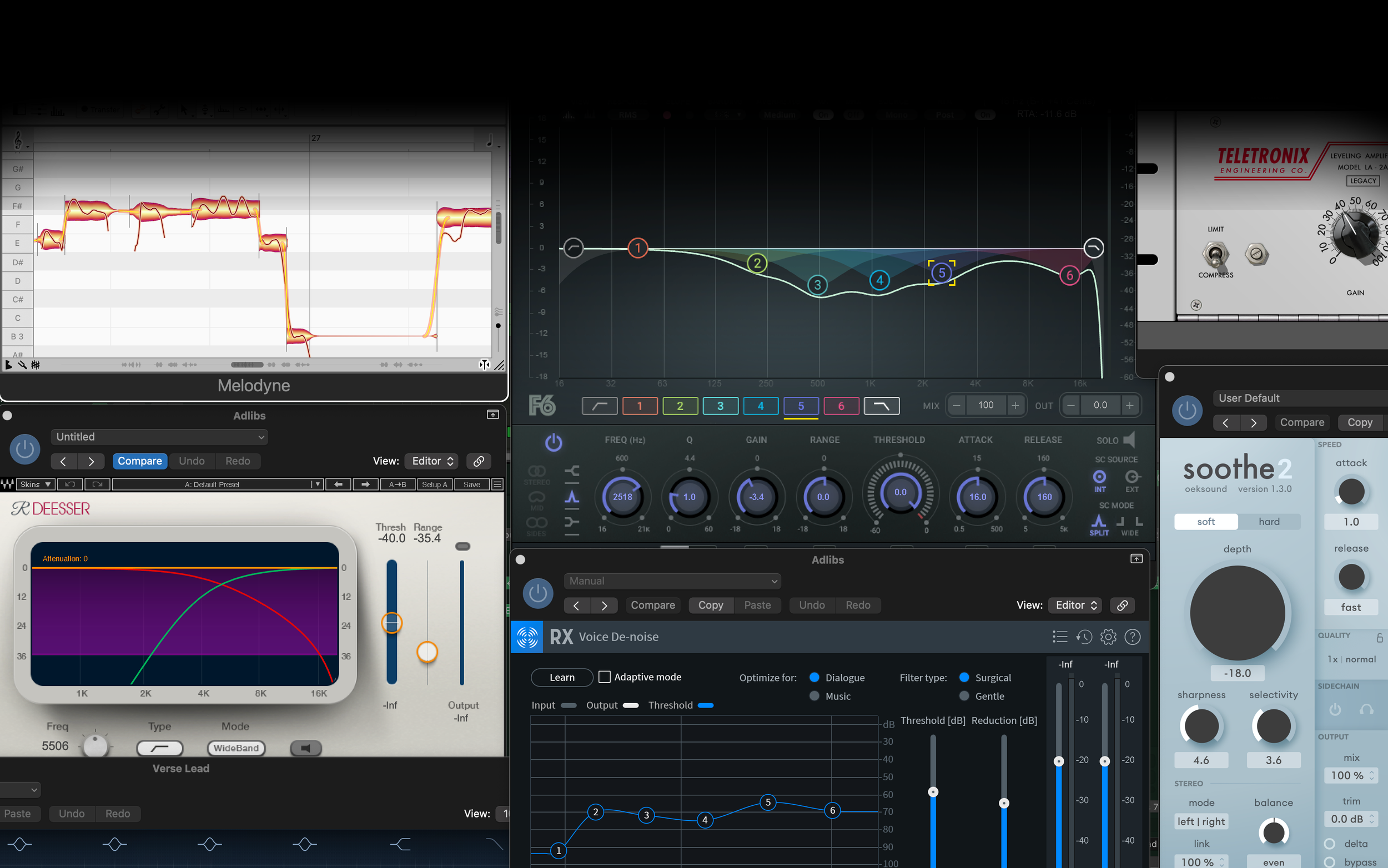Screen dimensions: 1388x868
Task: Click the RDeesser audio monitor speaker button
Action: tap(305, 748)
